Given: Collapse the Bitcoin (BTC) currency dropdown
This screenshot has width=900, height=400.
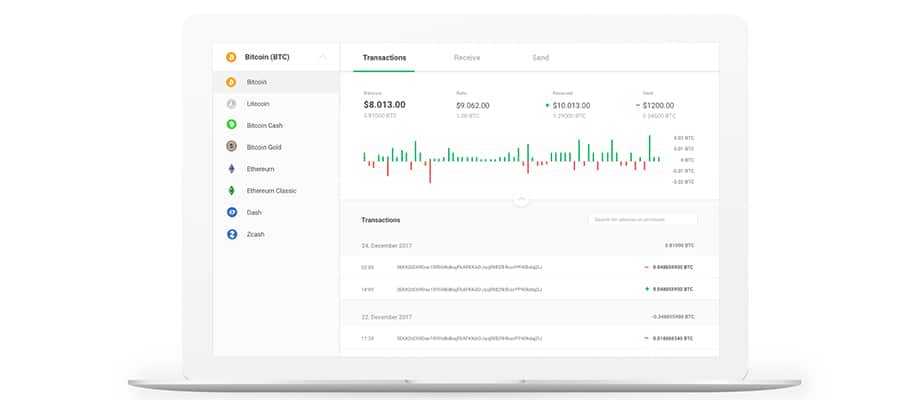Looking at the screenshot, I should coord(323,57).
